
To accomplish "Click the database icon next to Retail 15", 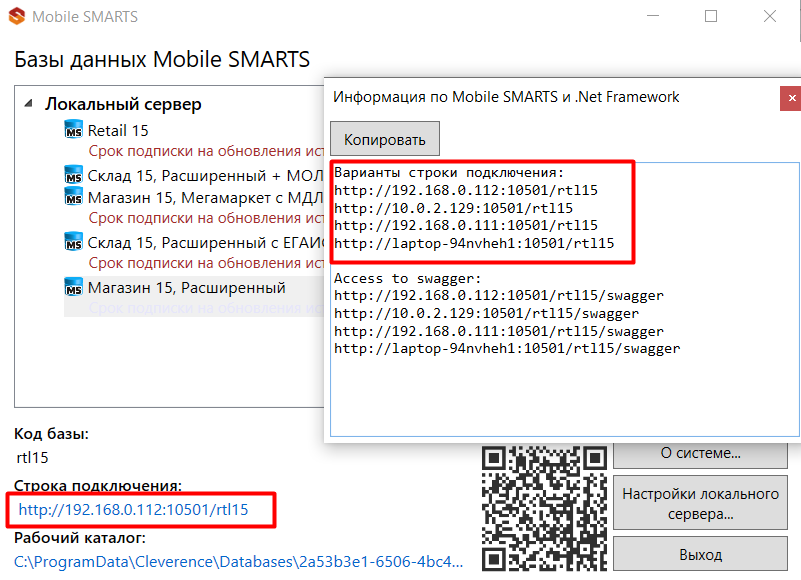I will click(x=74, y=129).
